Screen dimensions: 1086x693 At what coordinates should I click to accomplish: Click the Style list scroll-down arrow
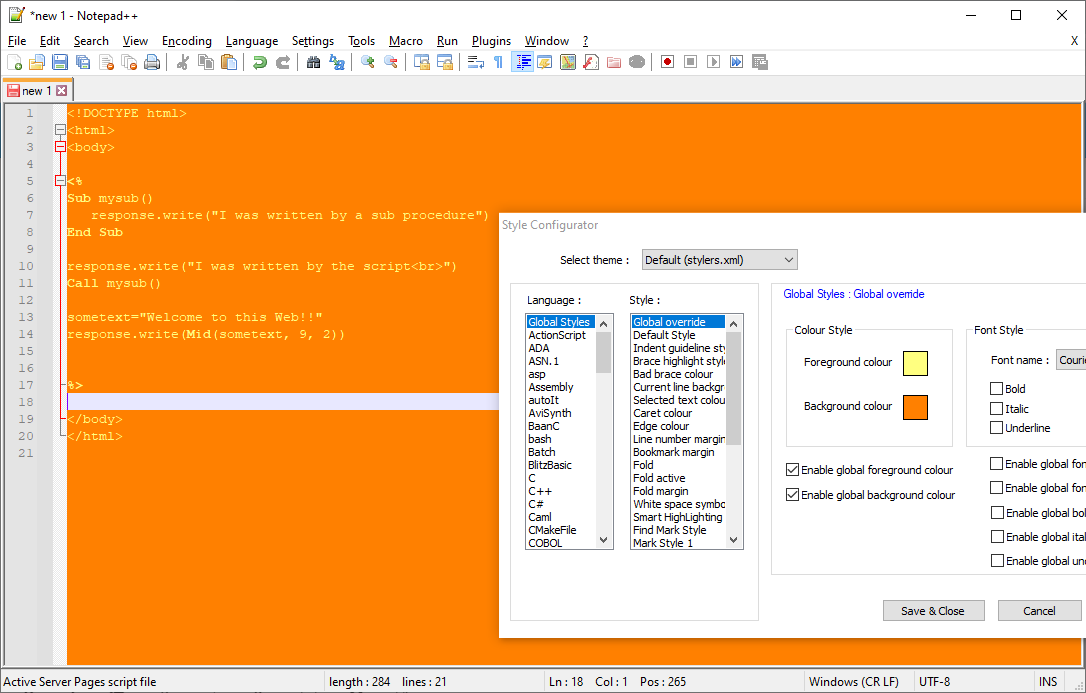(734, 541)
